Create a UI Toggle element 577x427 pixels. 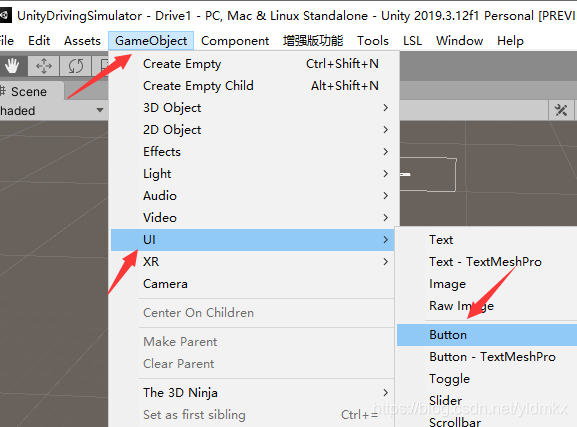point(487,379)
